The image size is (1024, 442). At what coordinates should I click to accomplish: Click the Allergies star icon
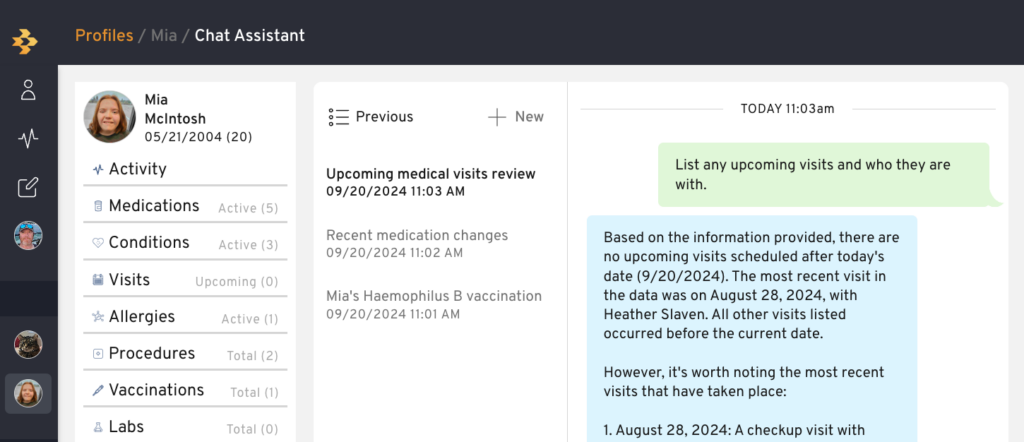(x=98, y=317)
